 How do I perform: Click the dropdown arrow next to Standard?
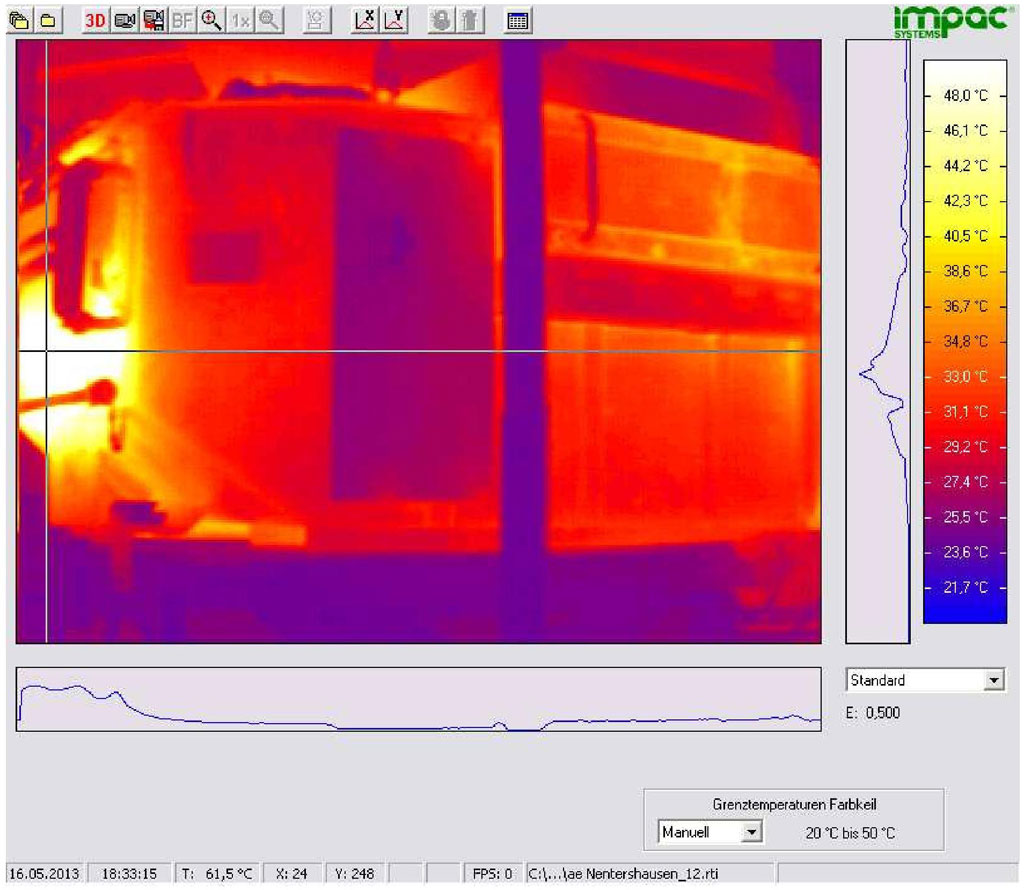point(993,680)
